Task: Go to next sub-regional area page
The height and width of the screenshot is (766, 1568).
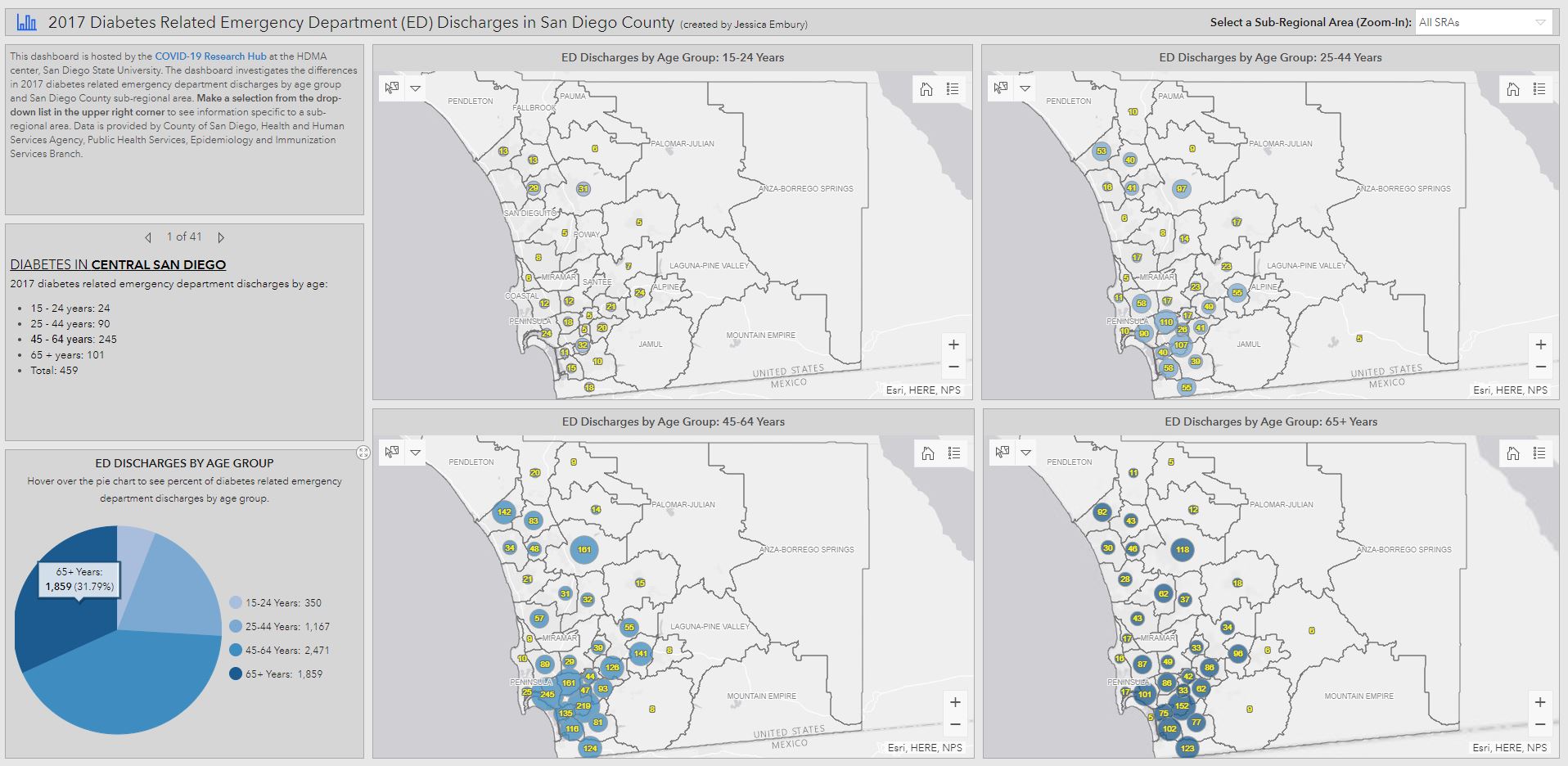Action: coord(221,237)
